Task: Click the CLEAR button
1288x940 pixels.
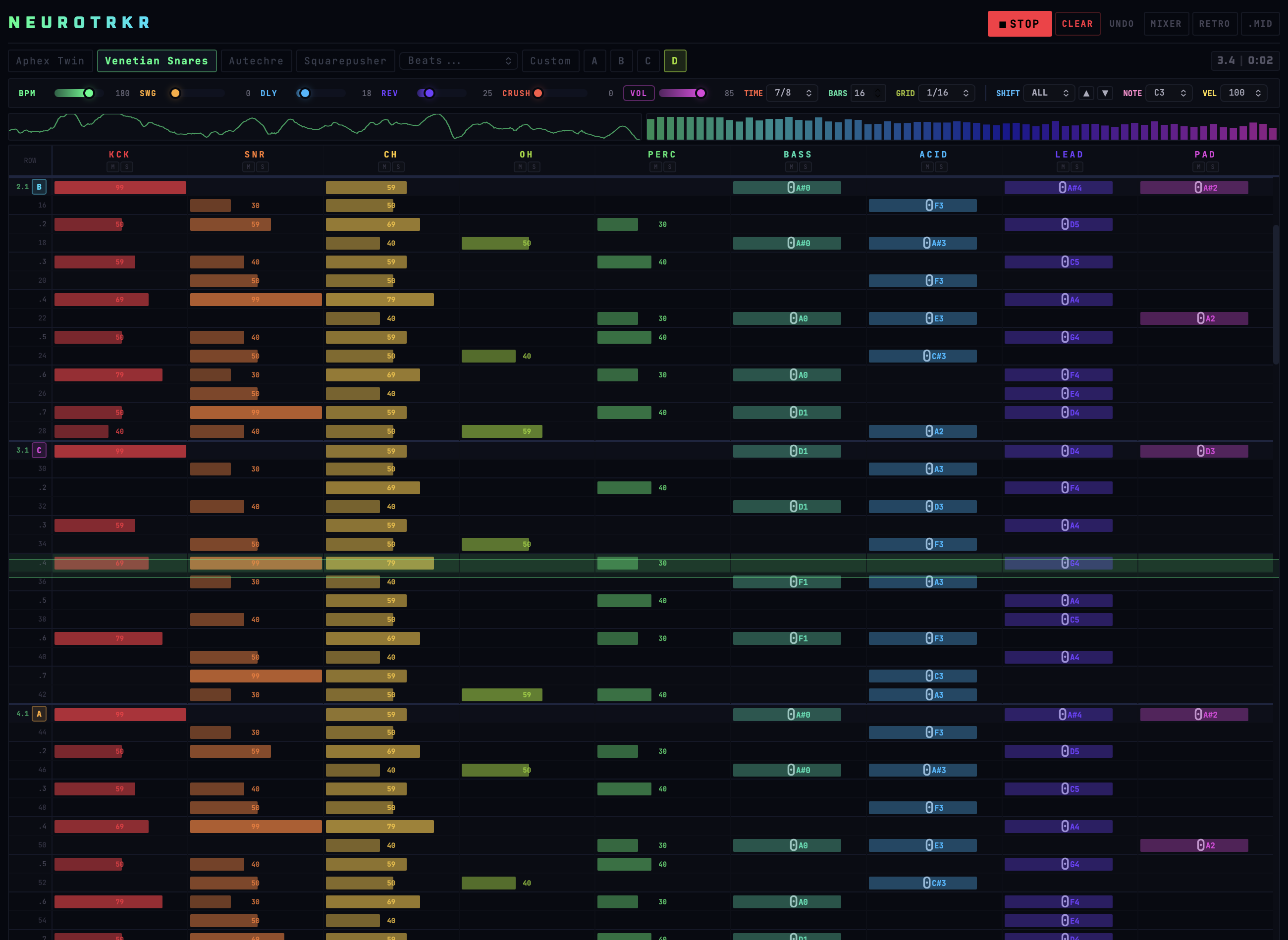Action: coord(1077,24)
